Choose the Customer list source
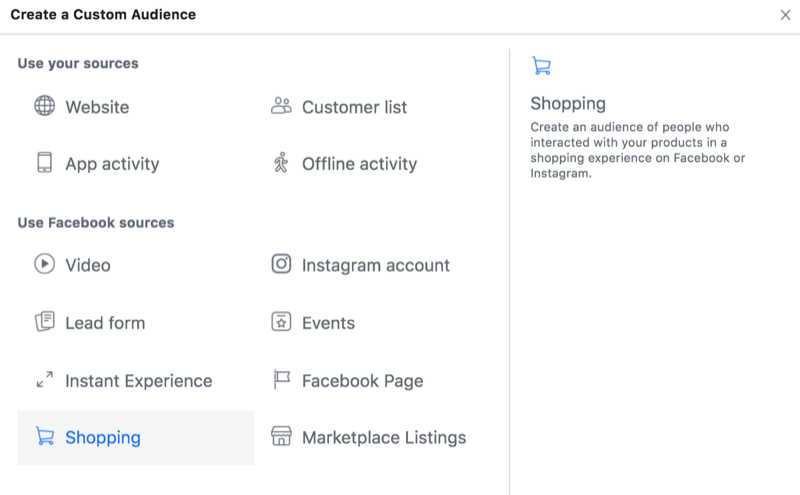This screenshot has width=800, height=495. click(354, 107)
